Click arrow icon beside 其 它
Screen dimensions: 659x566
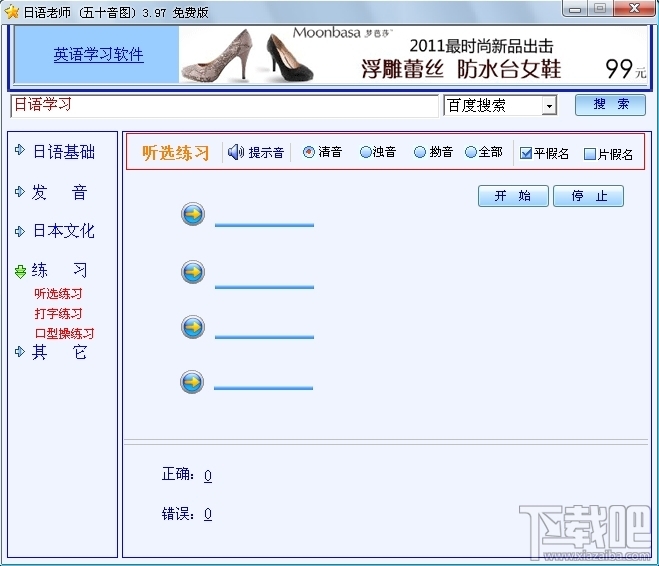(19, 351)
